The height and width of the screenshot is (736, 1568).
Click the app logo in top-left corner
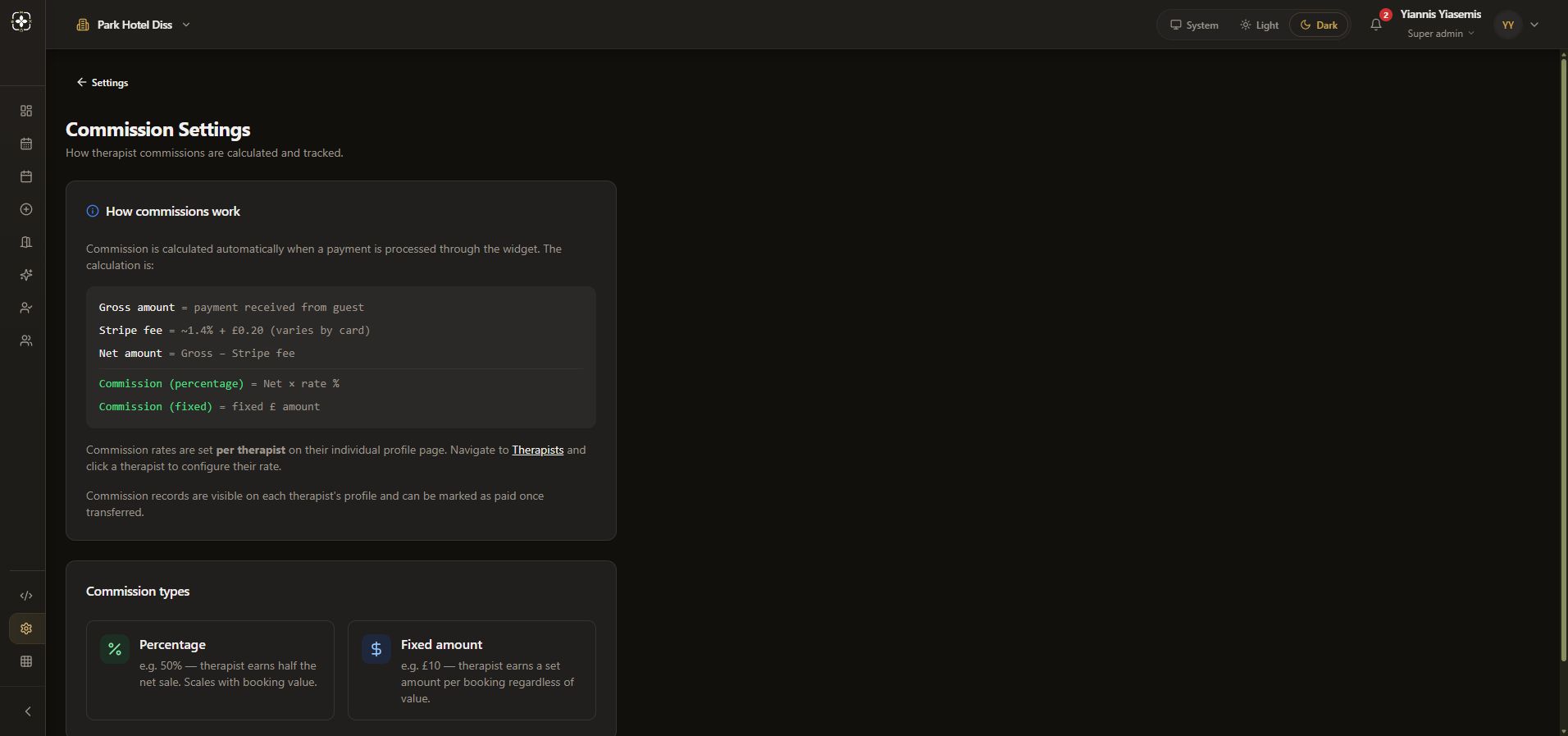point(22,22)
